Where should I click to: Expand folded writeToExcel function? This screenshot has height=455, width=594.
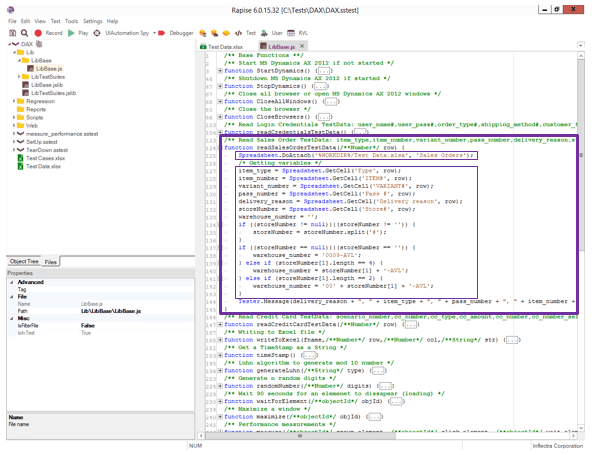tap(220, 340)
